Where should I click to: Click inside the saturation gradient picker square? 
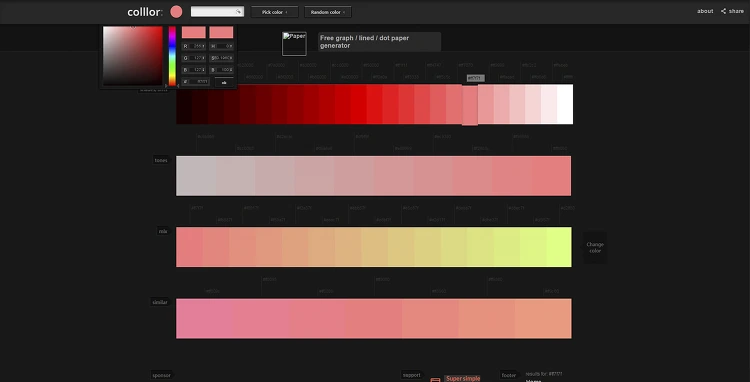point(132,56)
